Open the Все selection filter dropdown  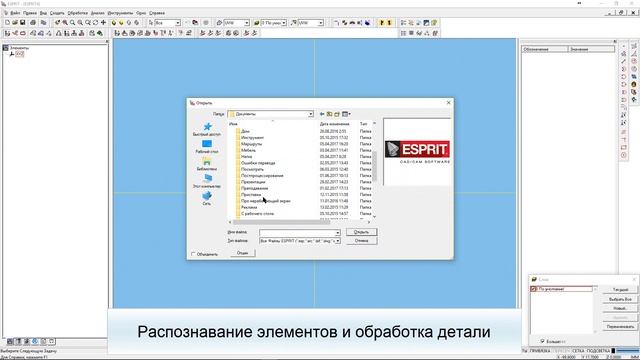pos(178,23)
